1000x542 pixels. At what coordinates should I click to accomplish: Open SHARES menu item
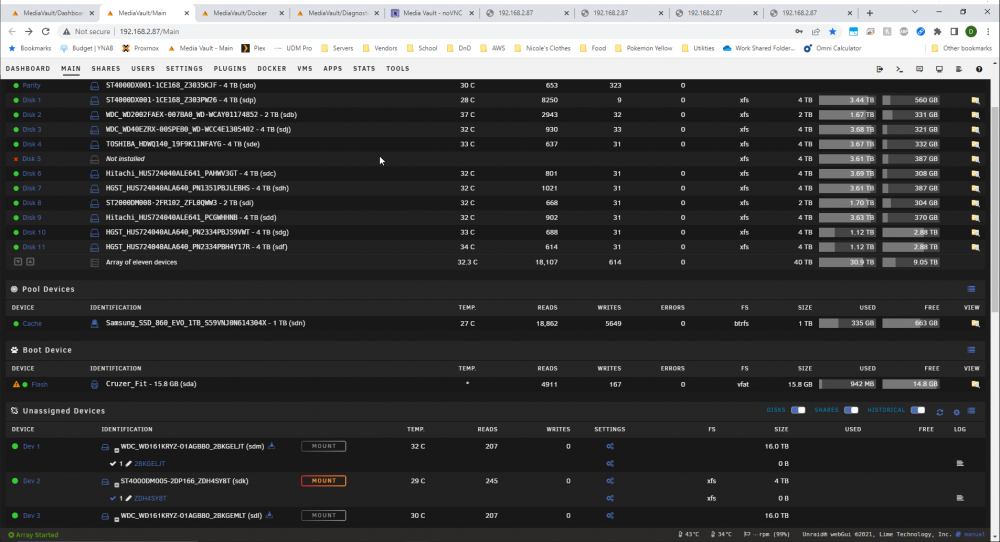click(106, 69)
